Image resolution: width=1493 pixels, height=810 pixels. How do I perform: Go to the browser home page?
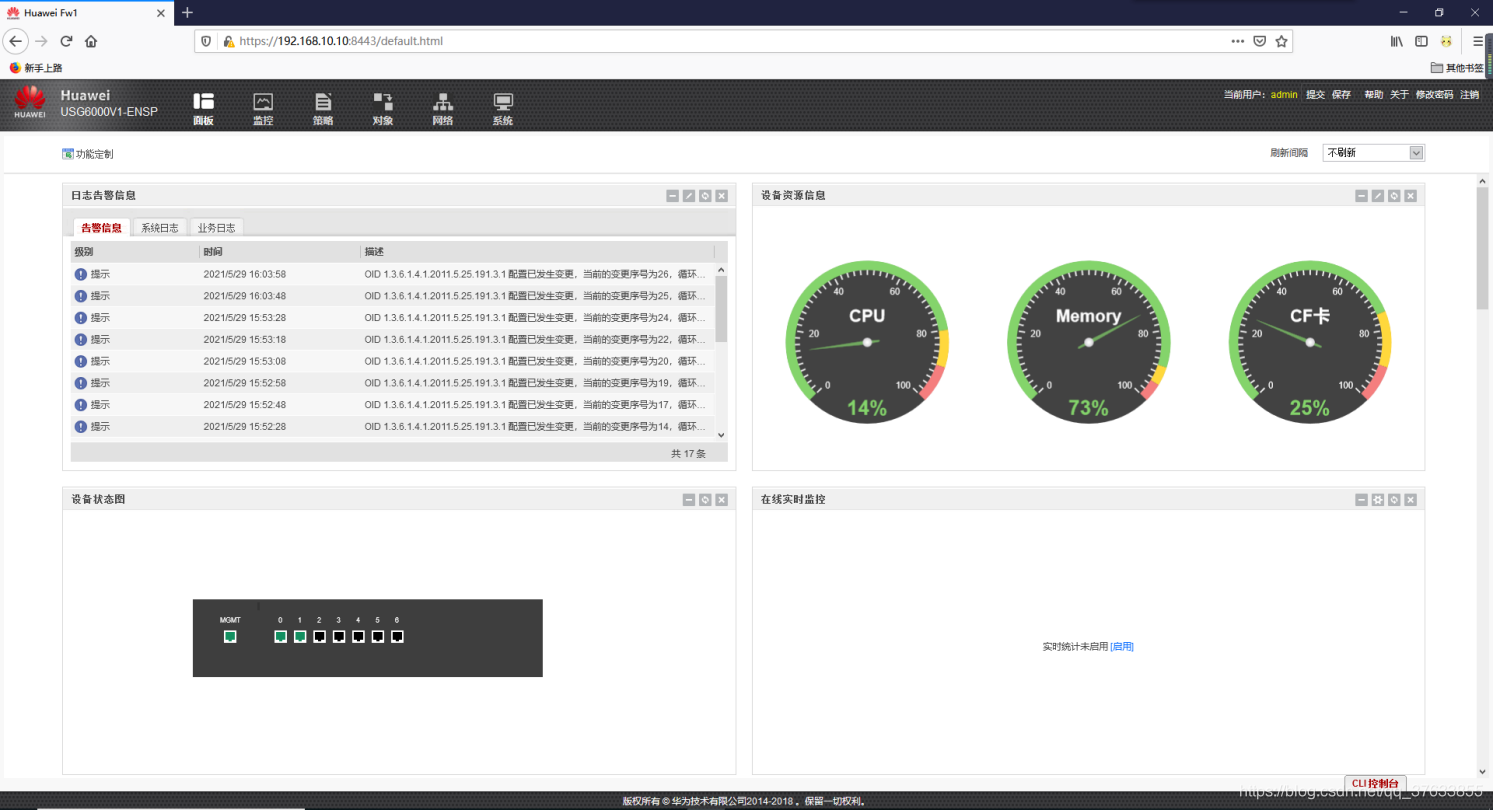tap(91, 41)
